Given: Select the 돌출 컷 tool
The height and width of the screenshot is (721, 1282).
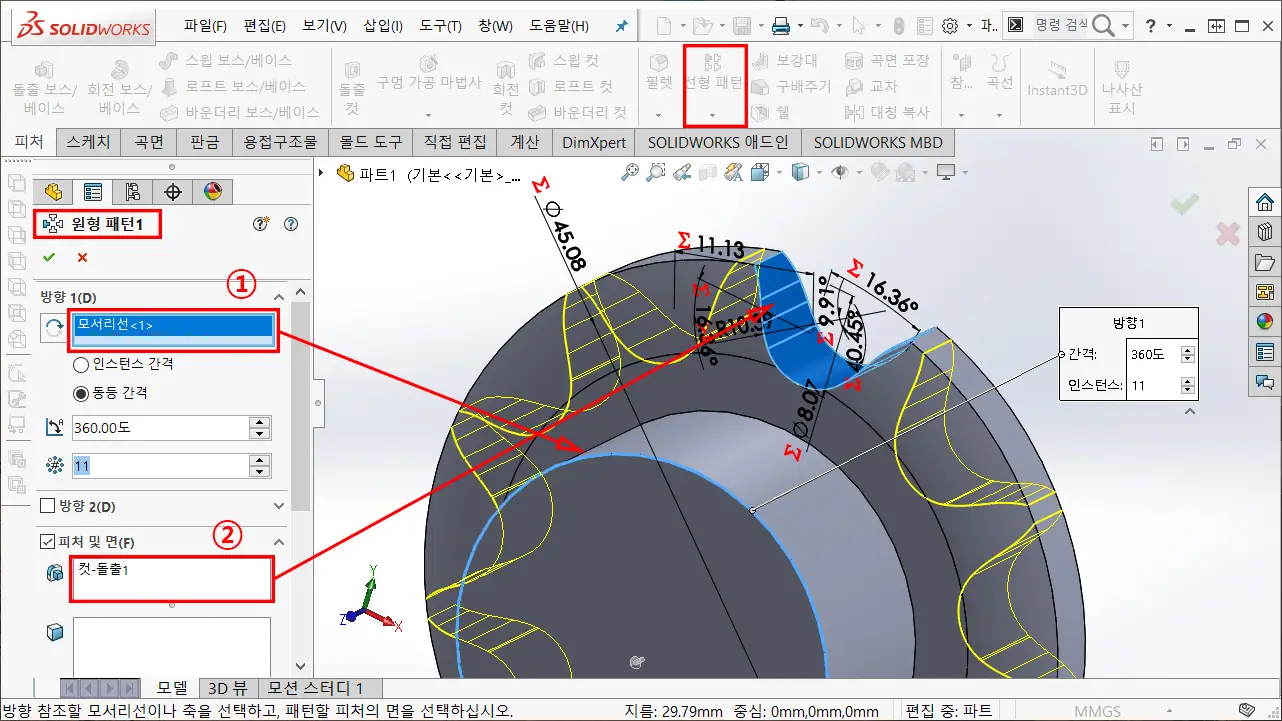Looking at the screenshot, I should click(352, 88).
